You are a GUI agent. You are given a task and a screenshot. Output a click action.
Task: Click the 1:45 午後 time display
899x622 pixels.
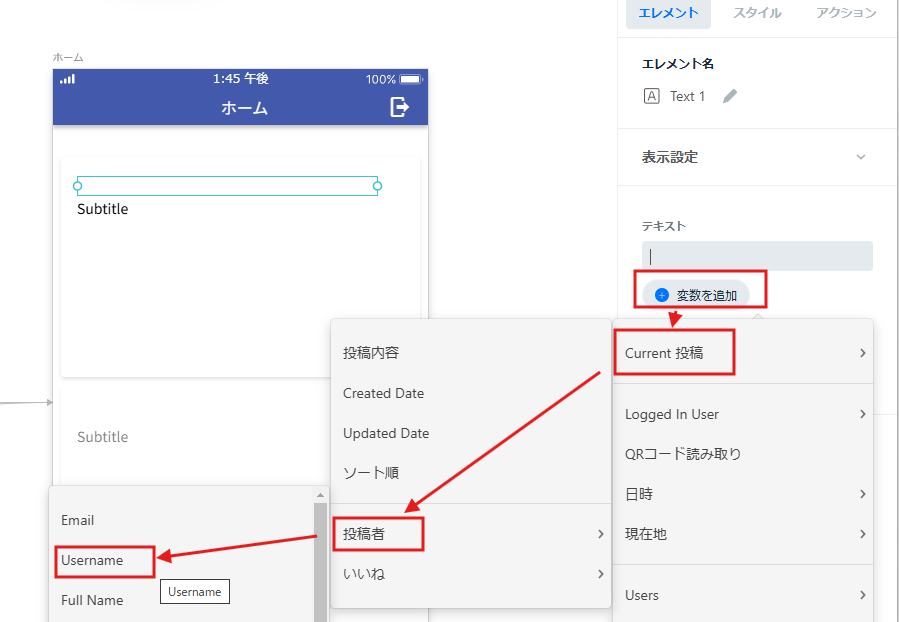(241, 79)
